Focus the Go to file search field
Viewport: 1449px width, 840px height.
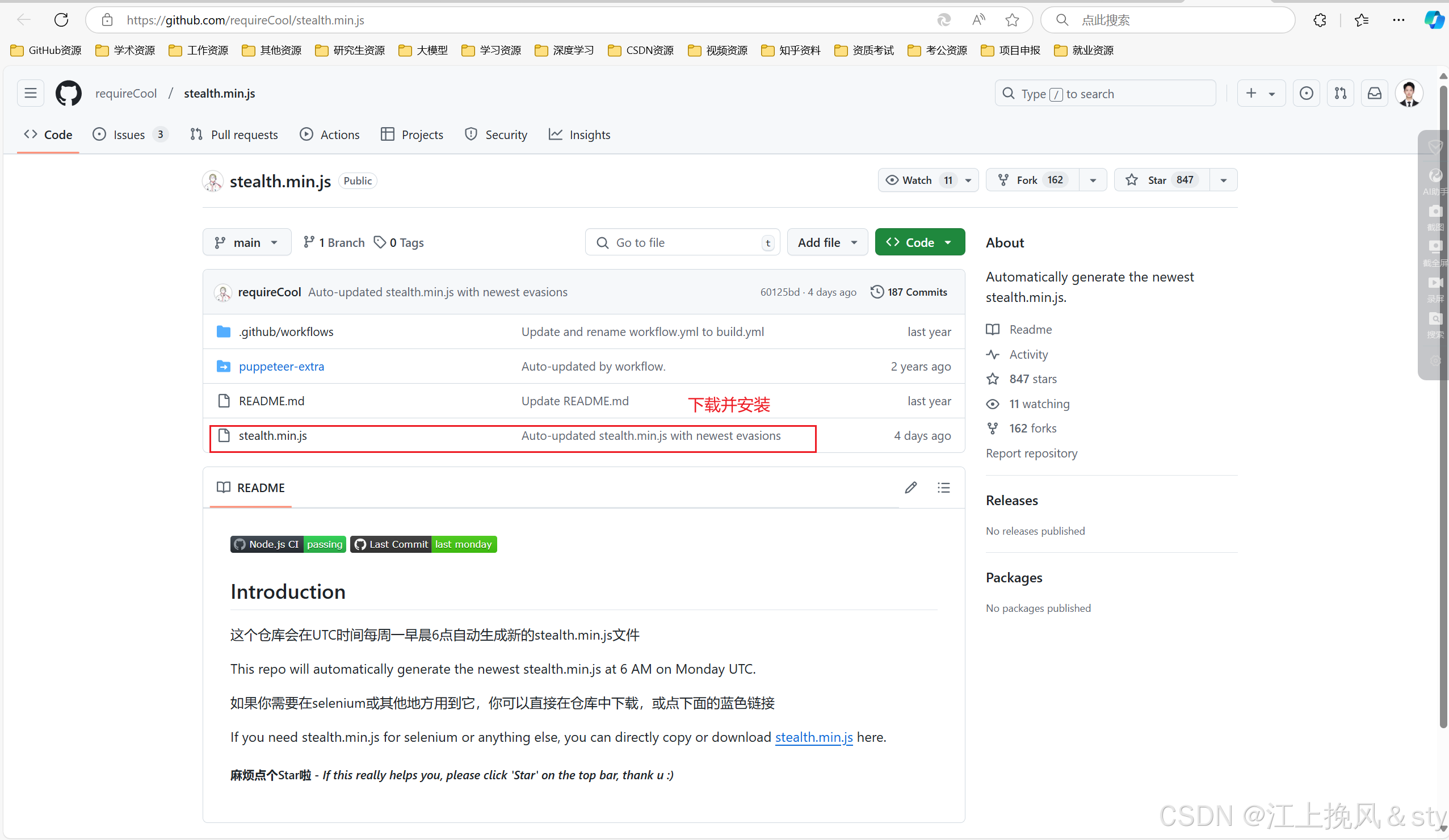tap(683, 242)
